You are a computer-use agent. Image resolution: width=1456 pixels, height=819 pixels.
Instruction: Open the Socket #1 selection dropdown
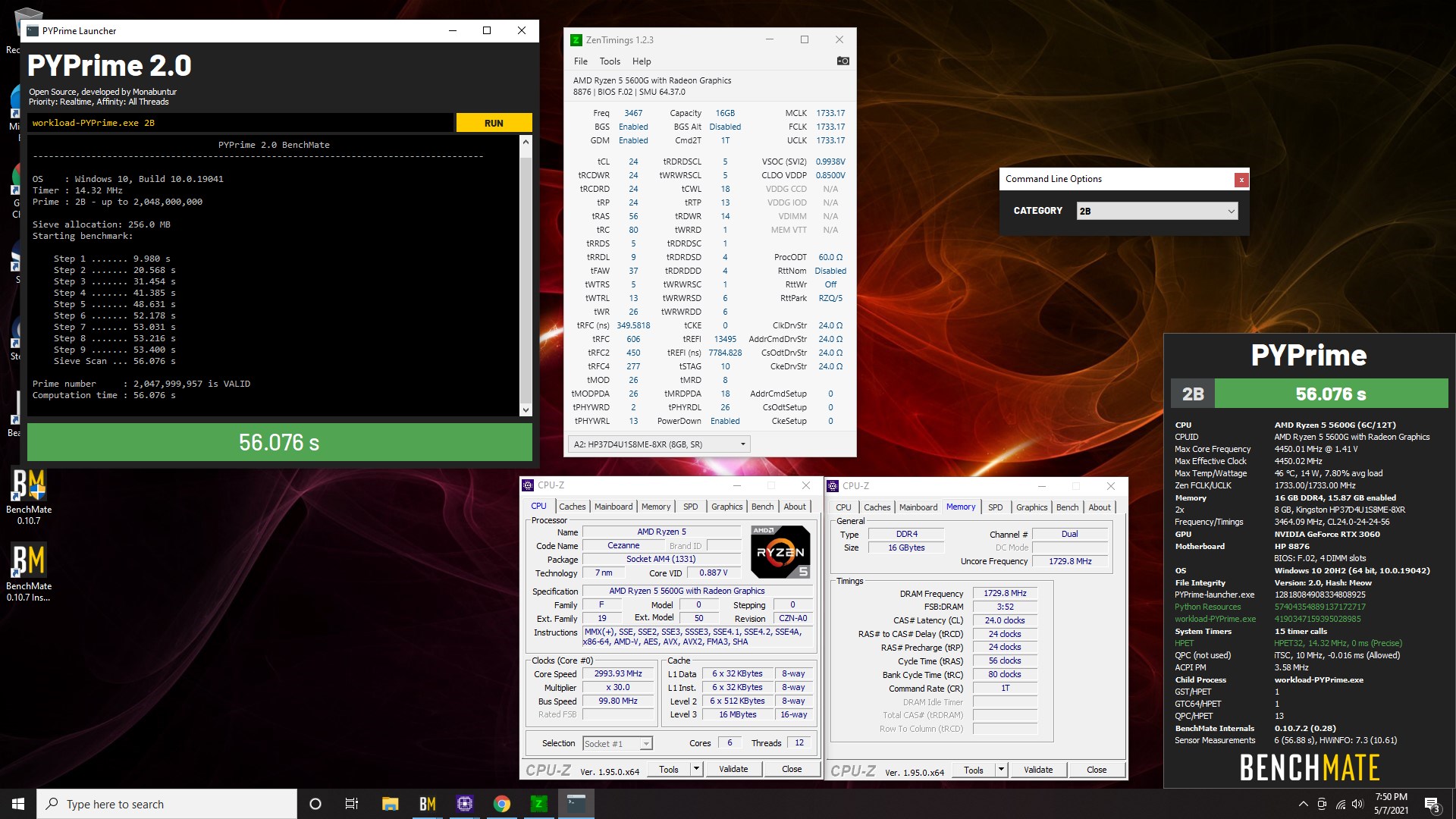[x=617, y=744]
